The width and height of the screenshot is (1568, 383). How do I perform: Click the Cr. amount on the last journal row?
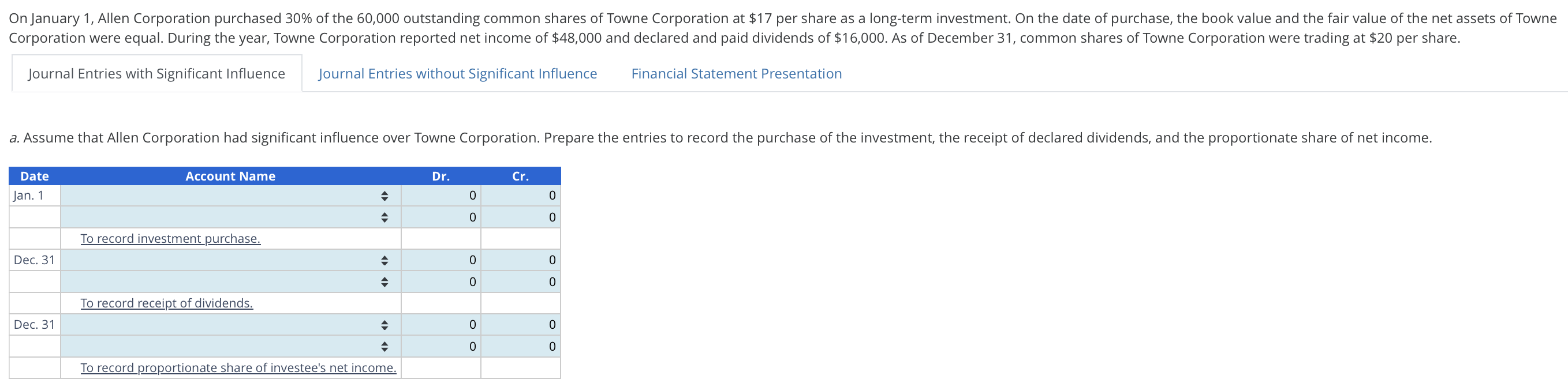(x=520, y=346)
